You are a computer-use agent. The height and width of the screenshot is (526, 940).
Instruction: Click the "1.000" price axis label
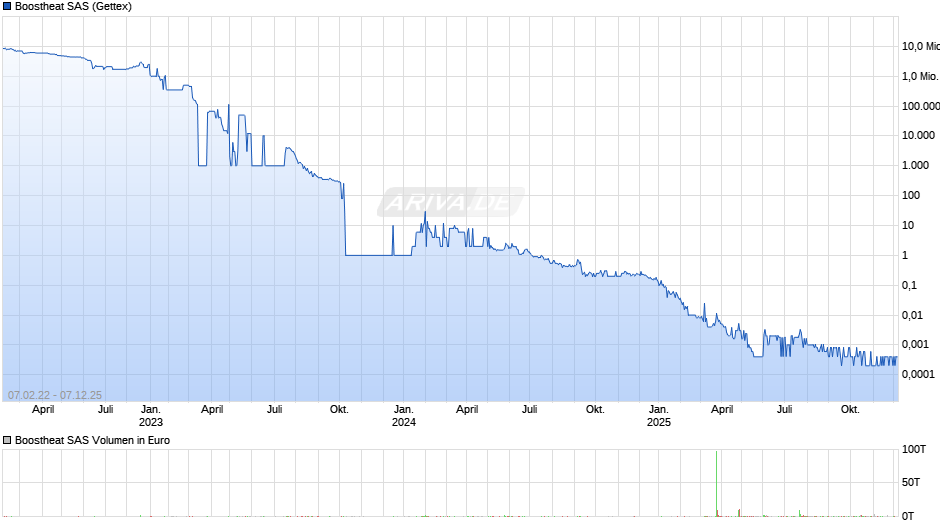(915, 166)
